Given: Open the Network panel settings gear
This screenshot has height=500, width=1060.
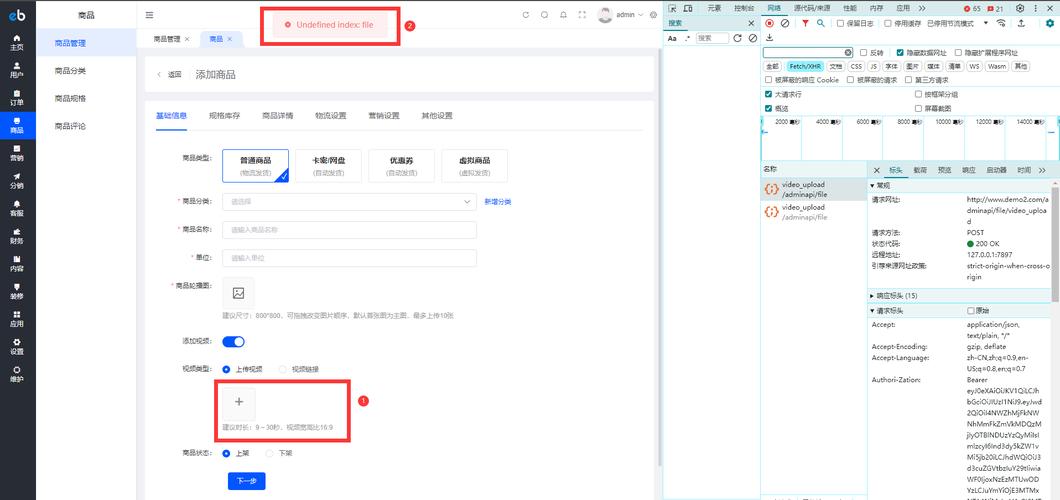Looking at the screenshot, I should pos(1050,23).
